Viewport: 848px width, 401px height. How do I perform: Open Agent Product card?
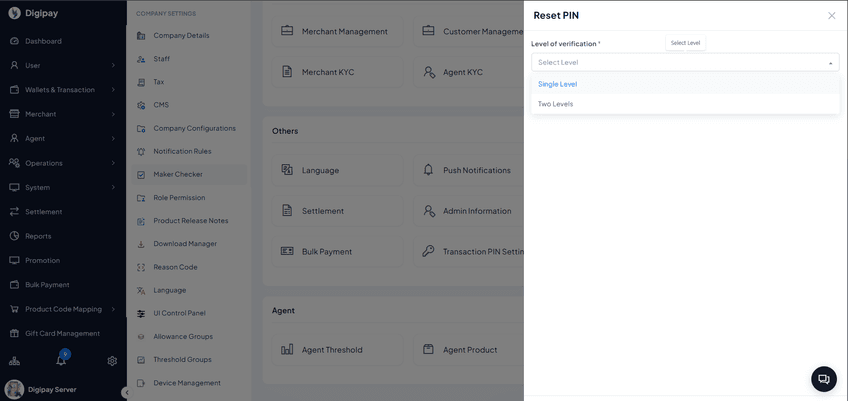pos(468,350)
